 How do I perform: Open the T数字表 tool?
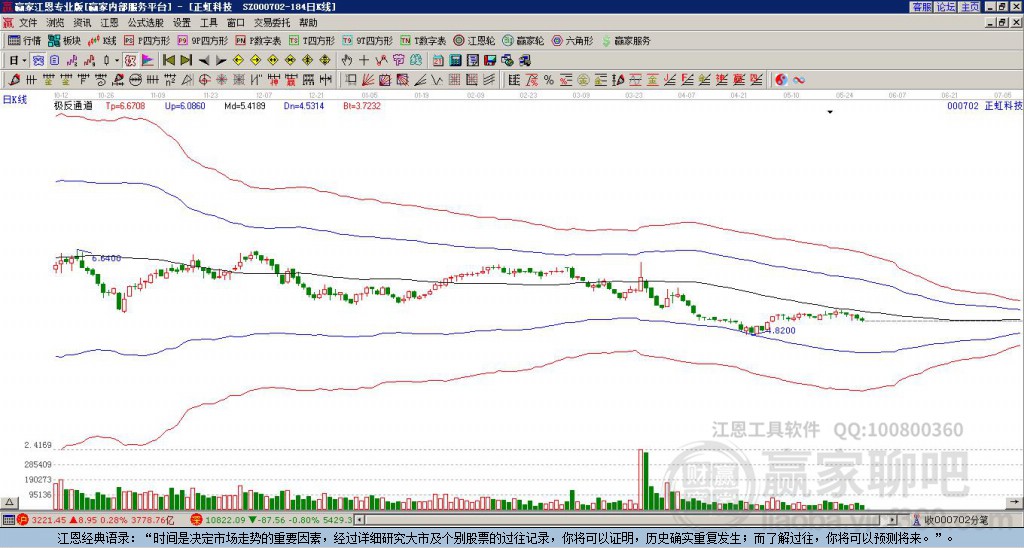tap(423, 40)
